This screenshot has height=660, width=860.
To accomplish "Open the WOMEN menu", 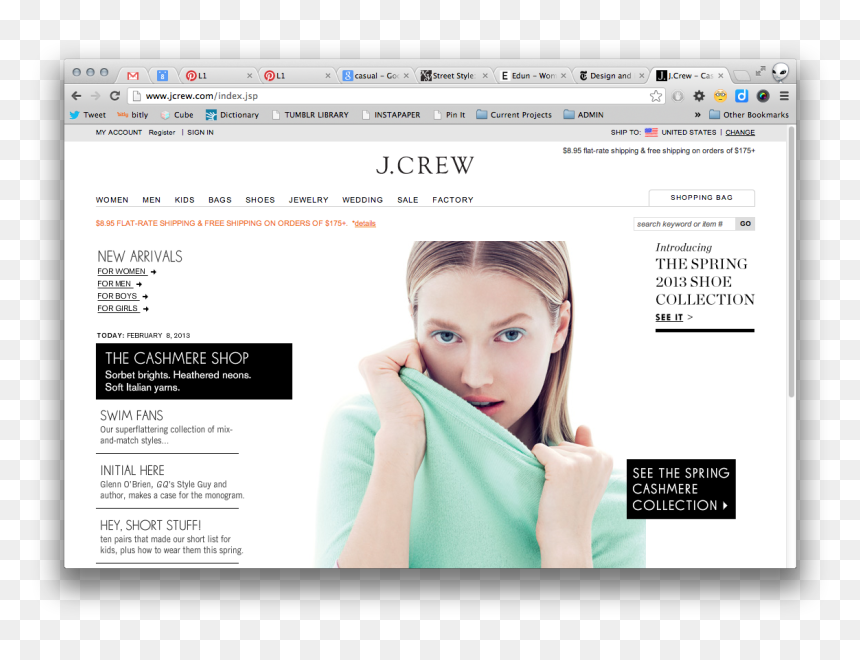I will [x=112, y=200].
